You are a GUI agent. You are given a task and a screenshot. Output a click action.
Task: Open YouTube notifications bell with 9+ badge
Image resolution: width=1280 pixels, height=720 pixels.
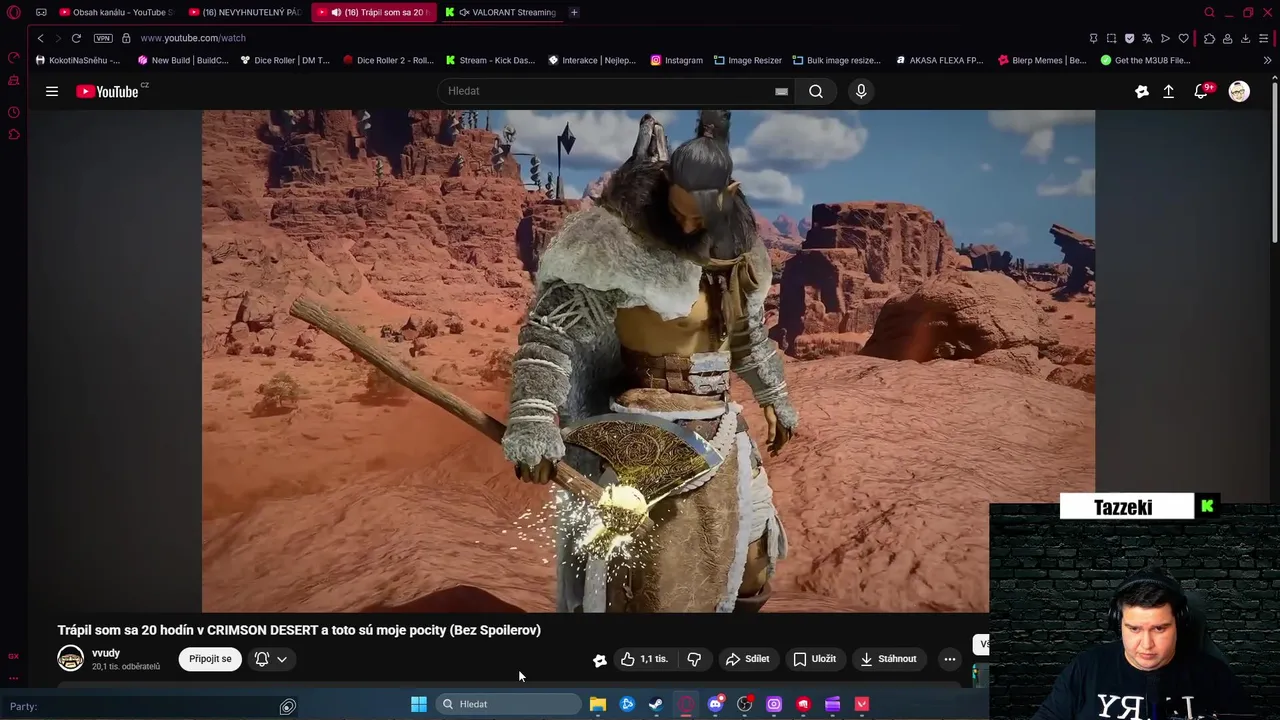pyautogui.click(x=1202, y=91)
